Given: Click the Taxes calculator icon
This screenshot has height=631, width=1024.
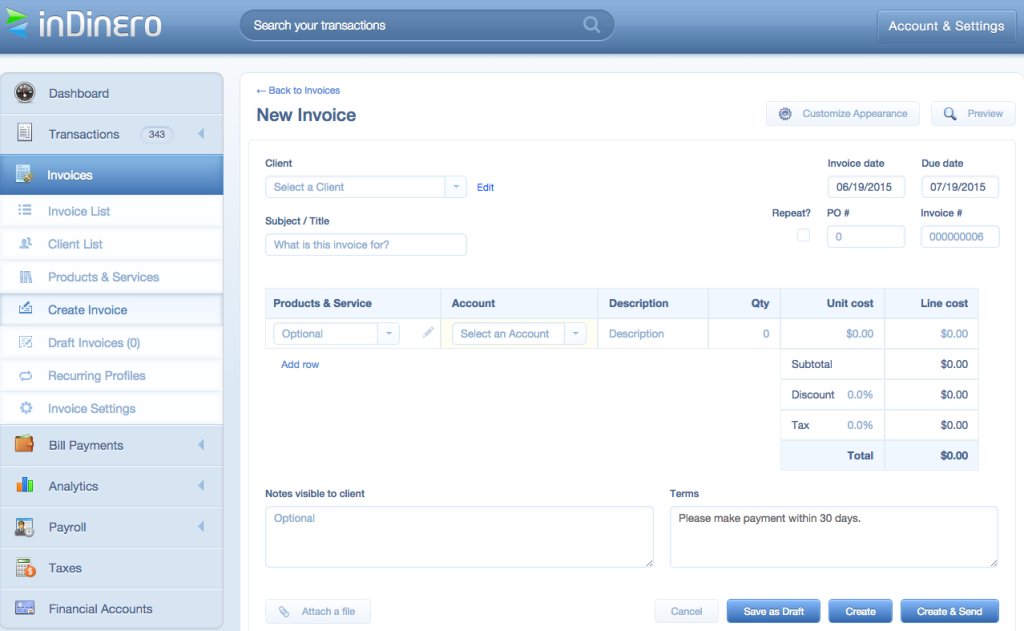Looking at the screenshot, I should point(25,568).
